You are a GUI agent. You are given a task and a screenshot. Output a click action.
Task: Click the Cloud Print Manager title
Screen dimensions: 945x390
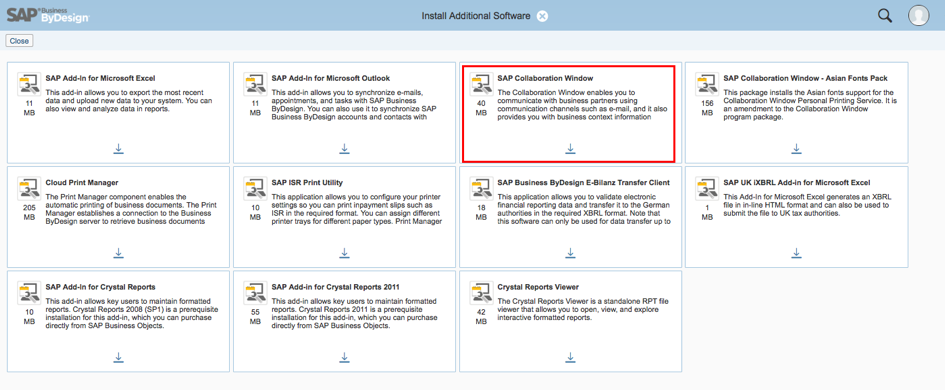tap(82, 183)
